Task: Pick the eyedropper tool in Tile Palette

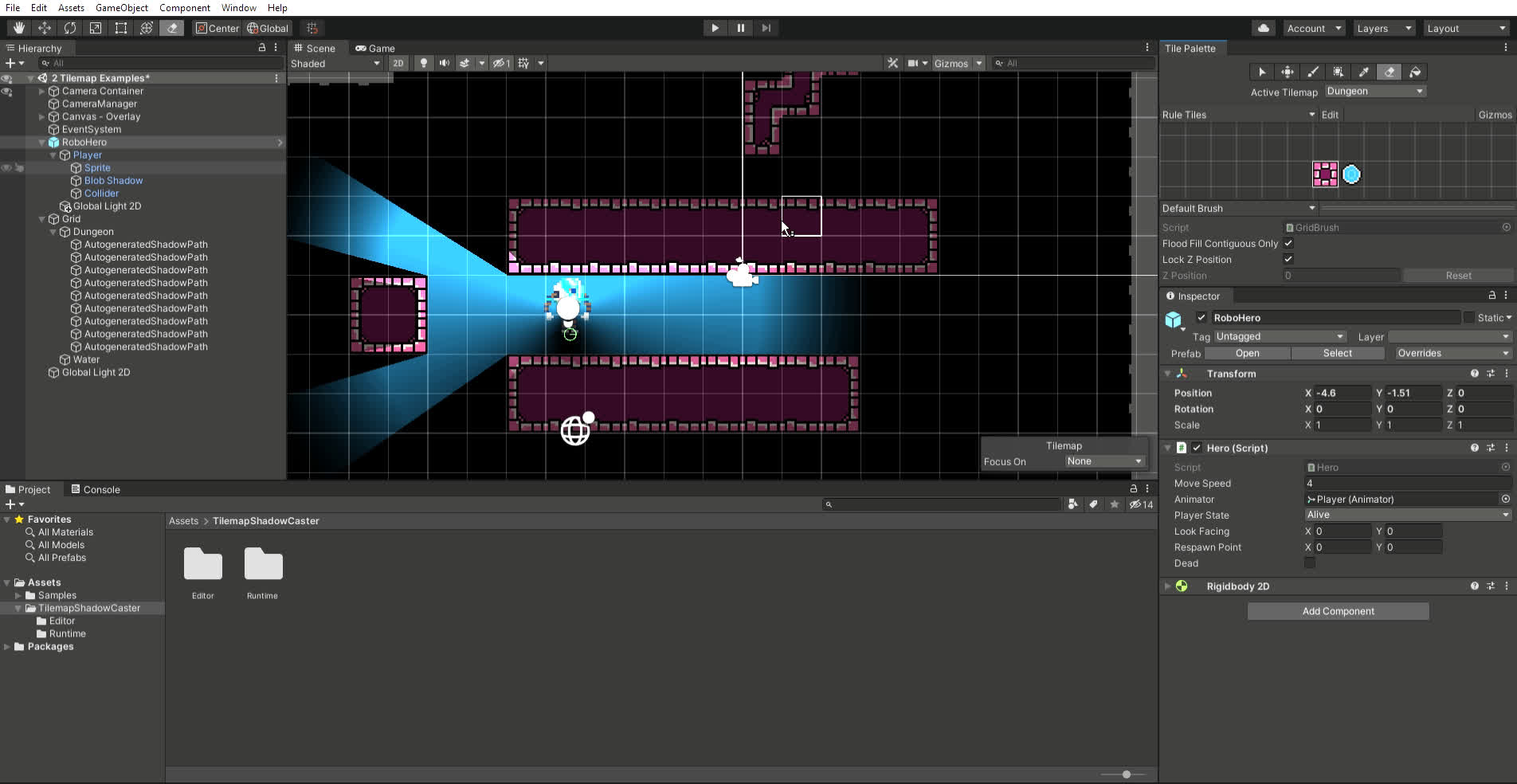Action: pos(1363,72)
